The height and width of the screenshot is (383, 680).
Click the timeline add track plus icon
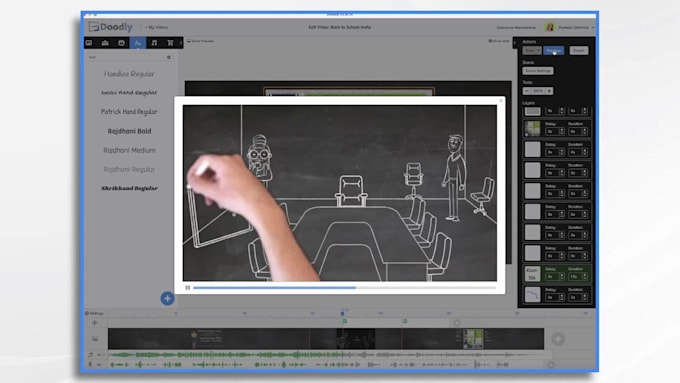95,323
